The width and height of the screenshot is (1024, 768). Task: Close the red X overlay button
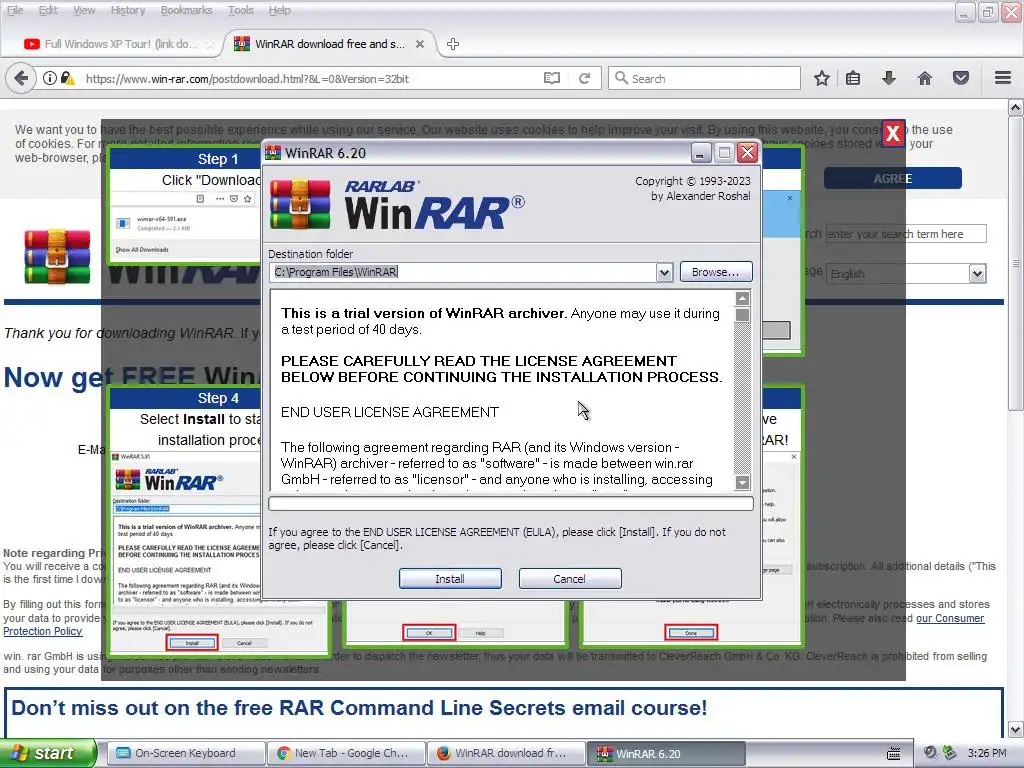893,134
